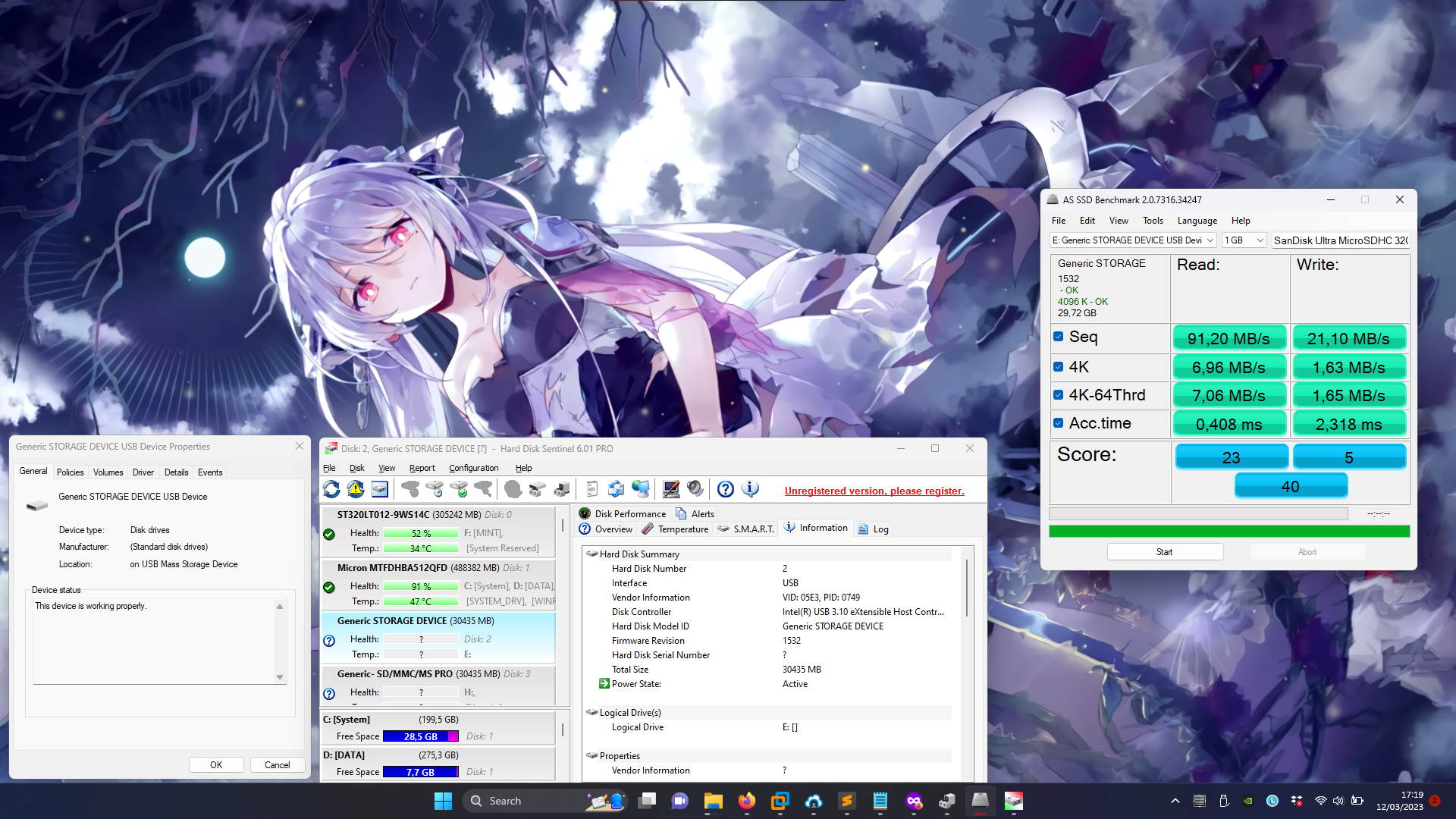1456x819 pixels.
Task: Switch to the Details tab in device properties
Action: coord(176,472)
